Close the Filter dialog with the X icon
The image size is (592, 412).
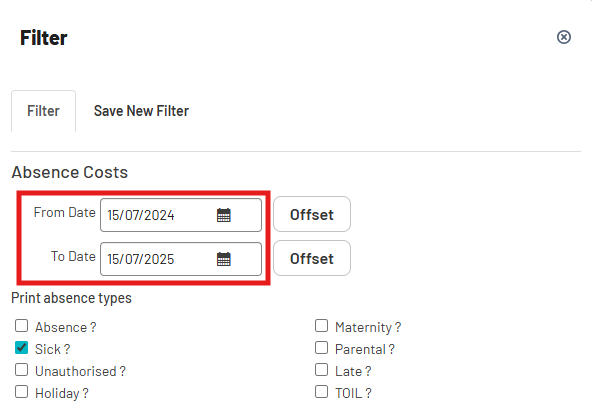click(564, 37)
